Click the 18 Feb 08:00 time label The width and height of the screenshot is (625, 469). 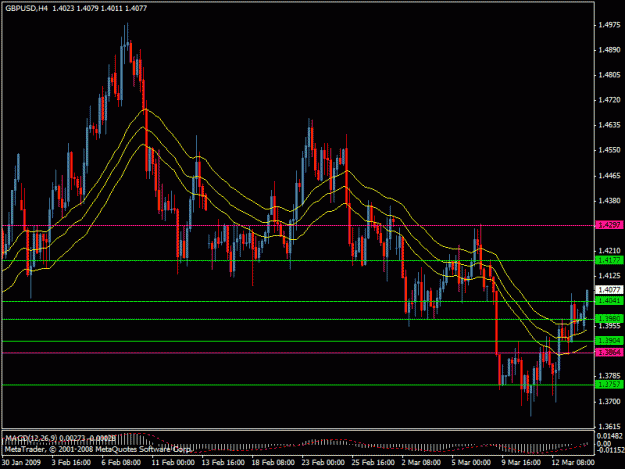pyautogui.click(x=273, y=463)
